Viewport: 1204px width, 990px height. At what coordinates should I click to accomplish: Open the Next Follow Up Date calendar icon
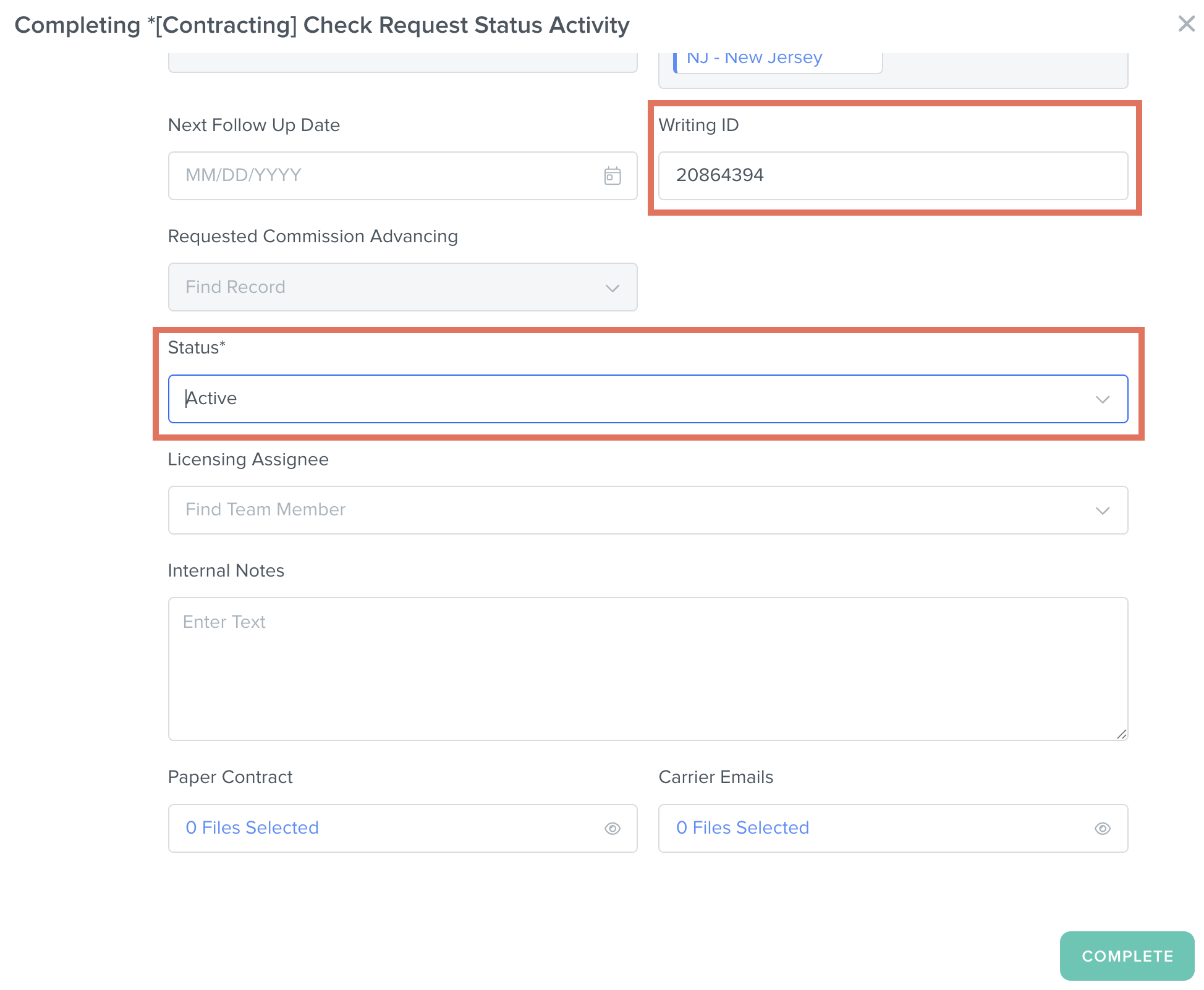click(x=612, y=176)
